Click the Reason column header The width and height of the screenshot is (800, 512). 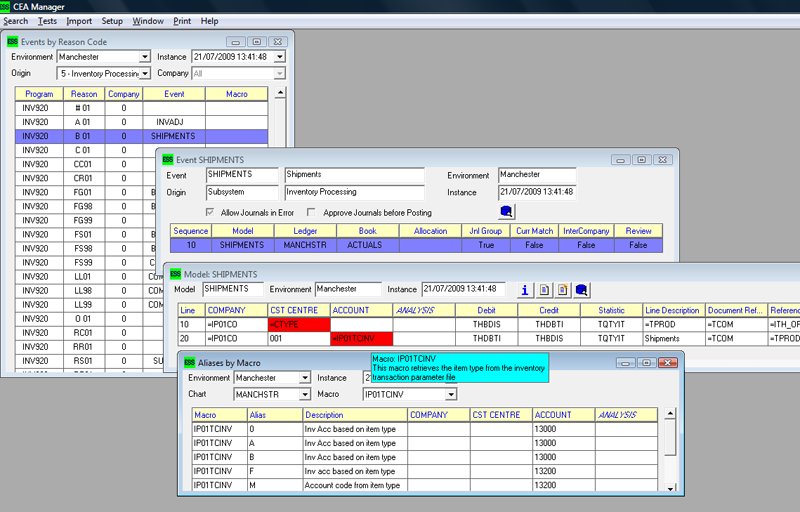click(84, 94)
